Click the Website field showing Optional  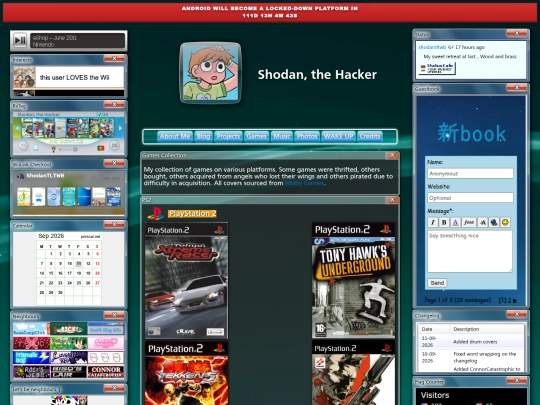[x=470, y=198]
